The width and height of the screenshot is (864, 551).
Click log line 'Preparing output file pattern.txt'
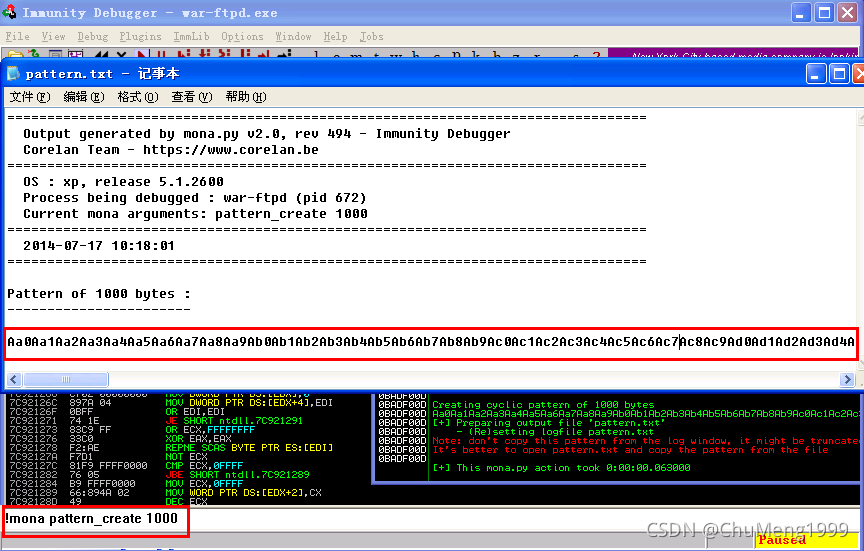point(549,423)
